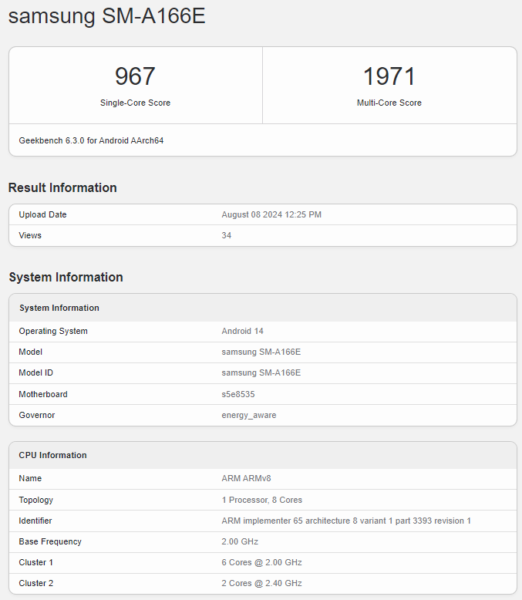Click the Cluster 1 row label
Viewport: 522px width, 600px height.
36,562
